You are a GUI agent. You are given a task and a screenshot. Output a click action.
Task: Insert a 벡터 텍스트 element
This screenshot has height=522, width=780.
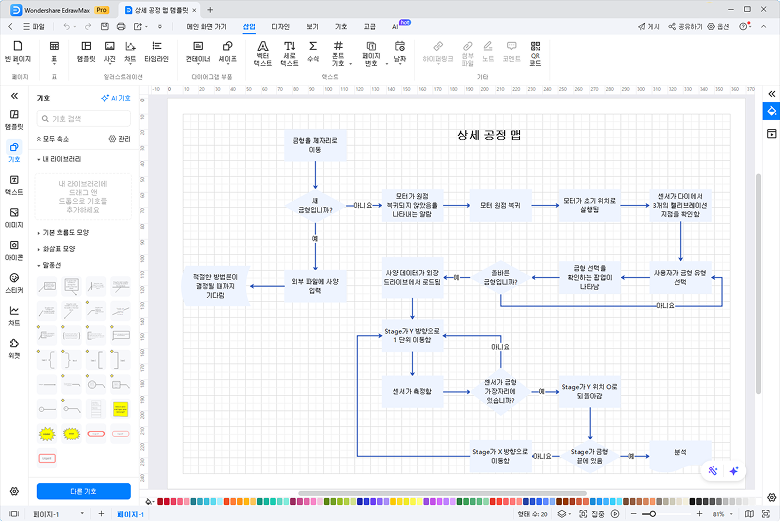pyautogui.click(x=262, y=52)
